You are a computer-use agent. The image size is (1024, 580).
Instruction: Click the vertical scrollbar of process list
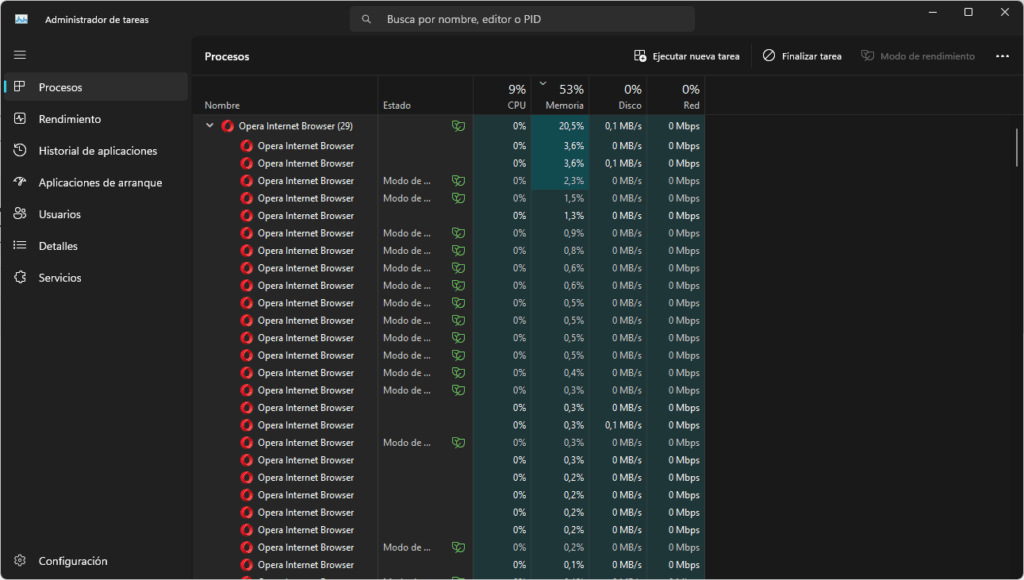coord(1017,146)
